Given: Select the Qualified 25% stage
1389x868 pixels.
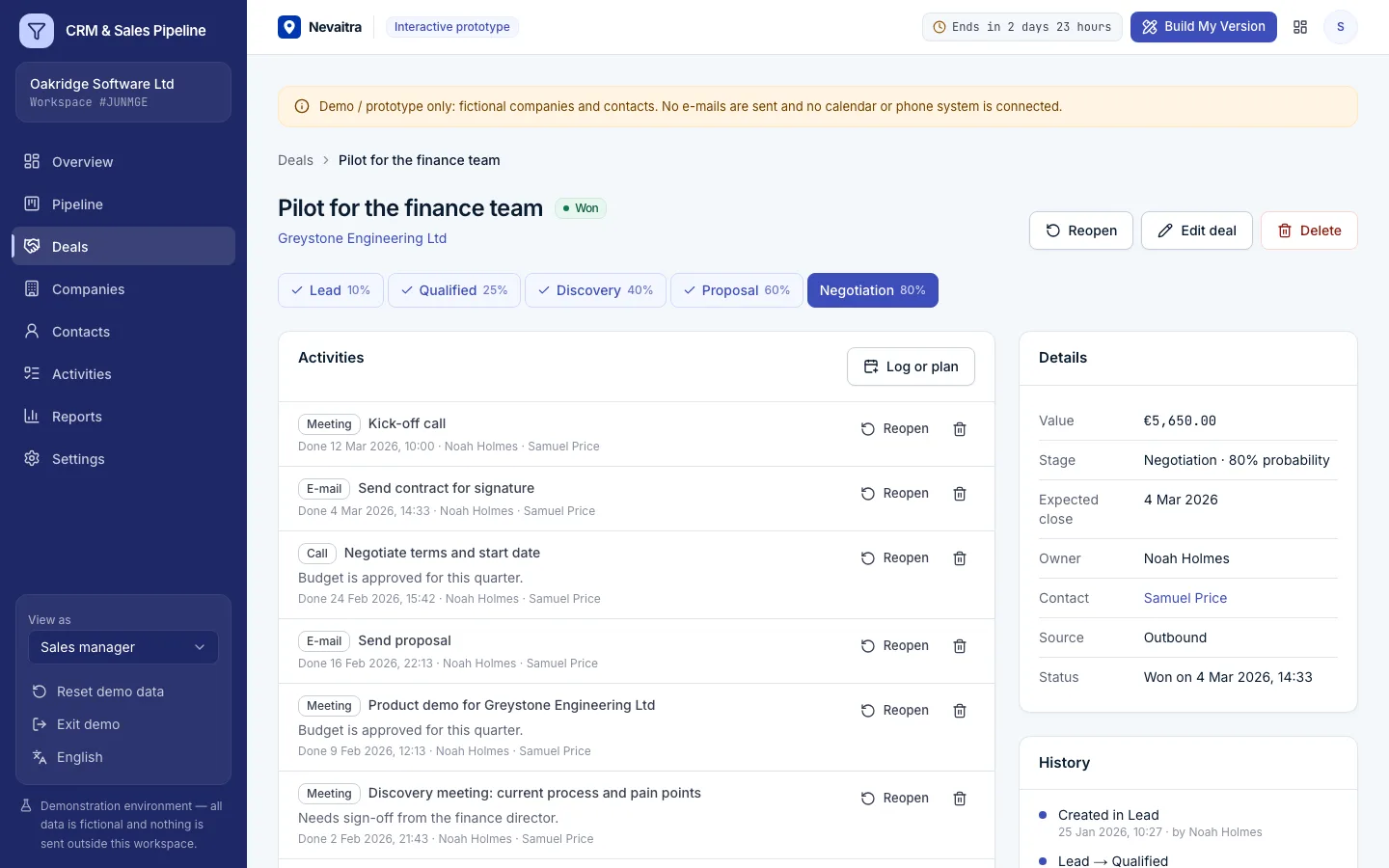Looking at the screenshot, I should 454,290.
